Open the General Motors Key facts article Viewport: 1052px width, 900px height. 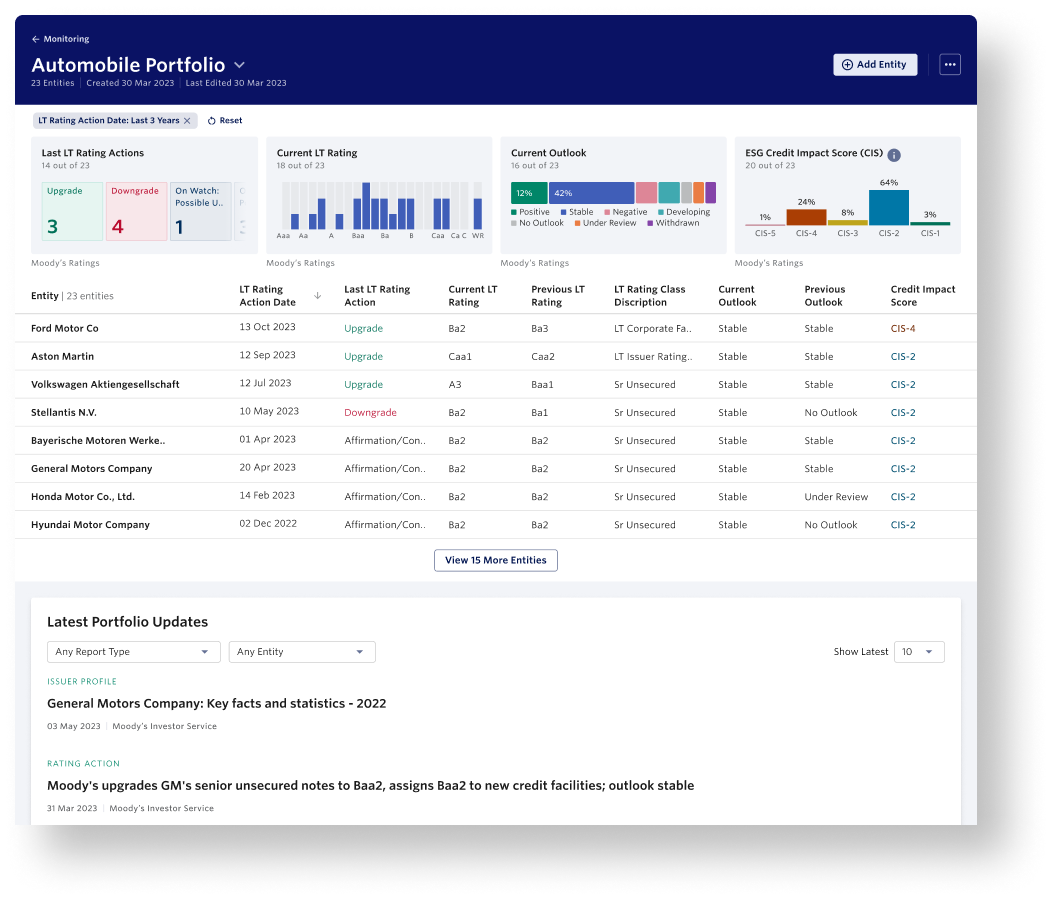[x=216, y=704]
